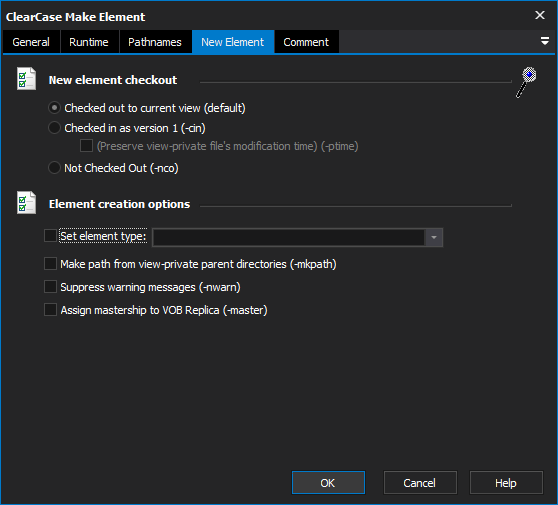Click the checklist icon beside New element checkout
Screen dimensions: 558x505
[x=26, y=79]
